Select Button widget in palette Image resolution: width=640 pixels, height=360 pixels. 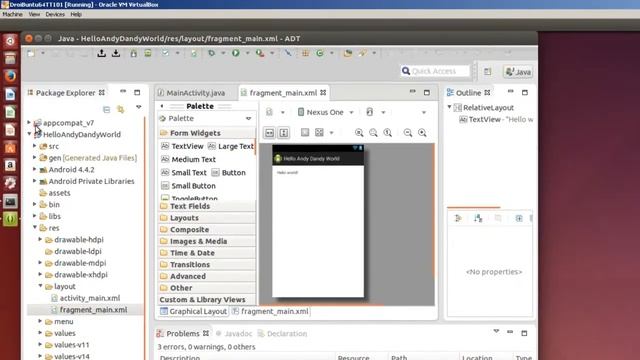pos(229,173)
